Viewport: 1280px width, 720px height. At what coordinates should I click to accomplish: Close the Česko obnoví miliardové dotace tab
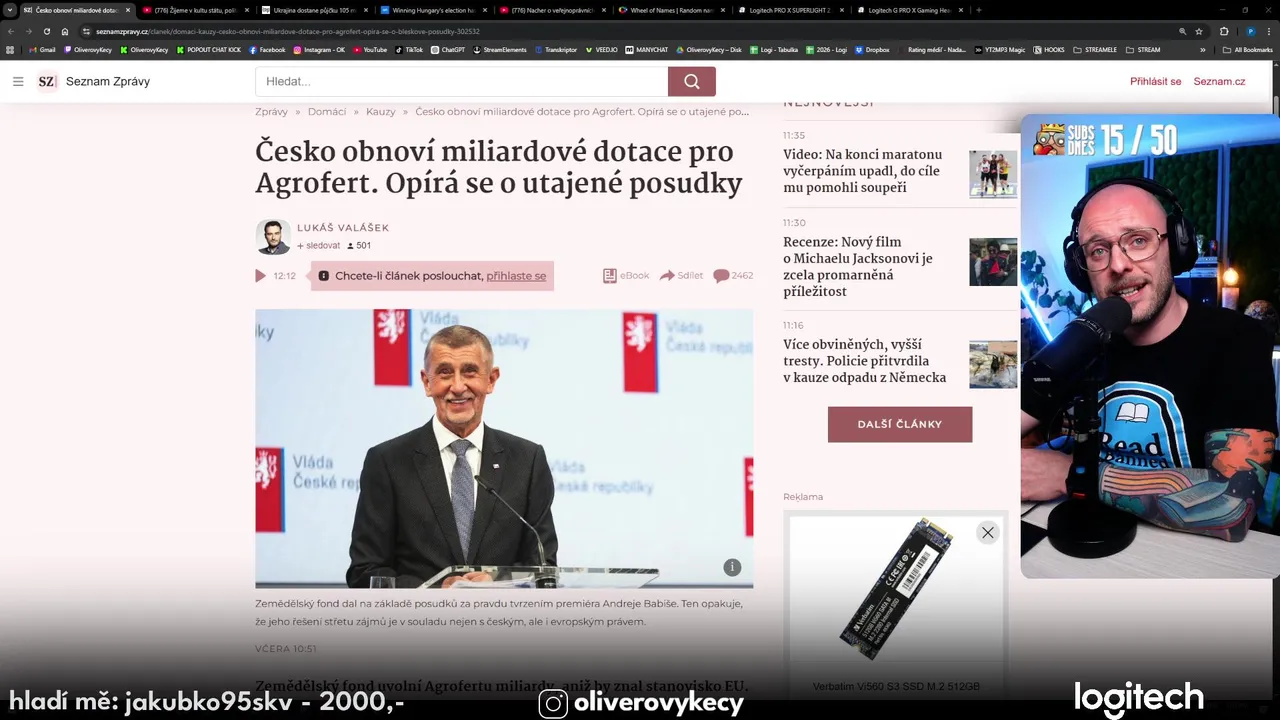[x=128, y=10]
